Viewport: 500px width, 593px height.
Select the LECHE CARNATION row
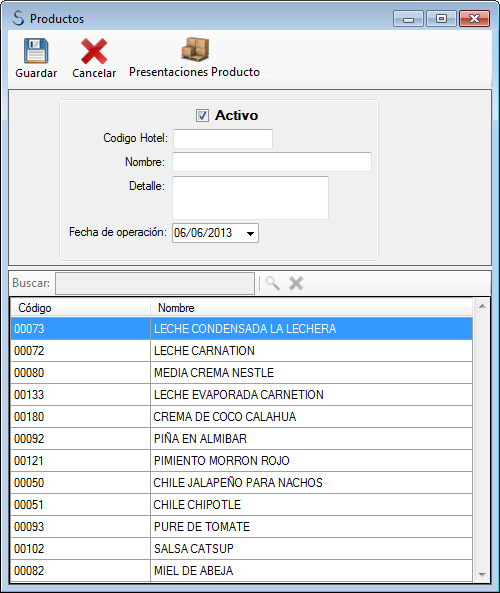tap(242, 351)
